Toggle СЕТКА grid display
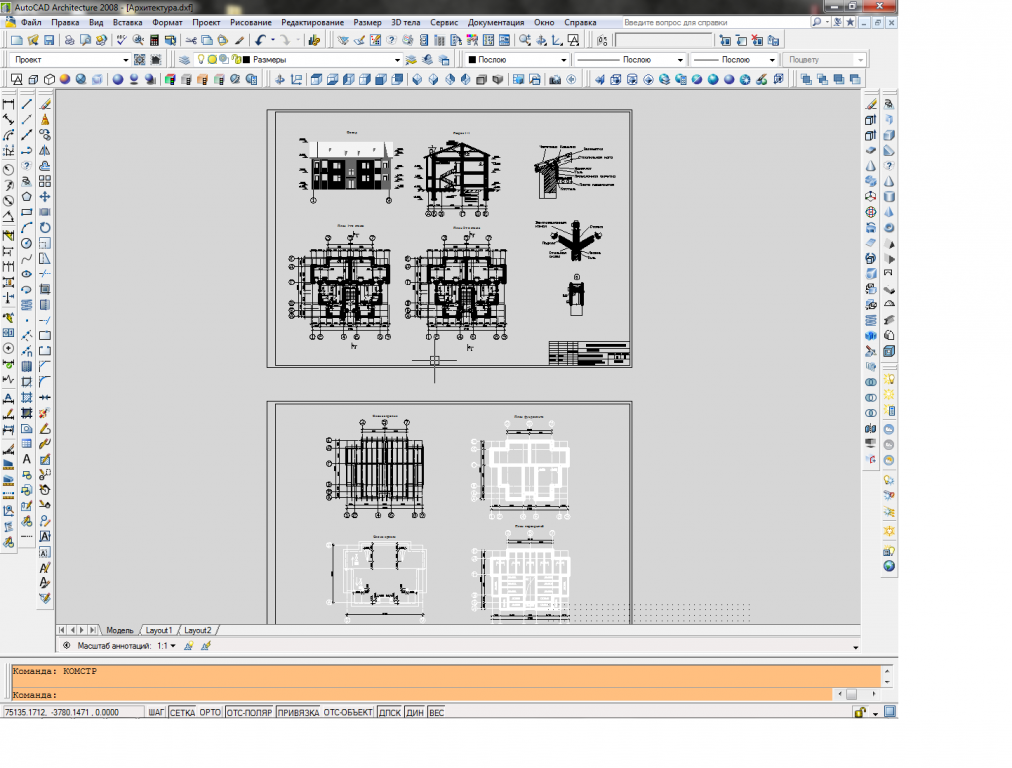This screenshot has height=768, width=1012. [x=182, y=712]
